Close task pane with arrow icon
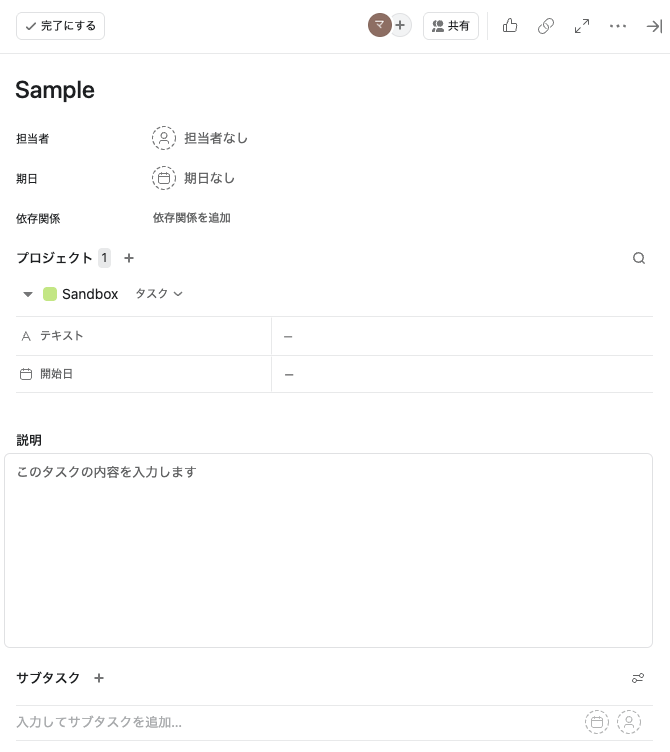The image size is (670, 752). pyautogui.click(x=654, y=26)
